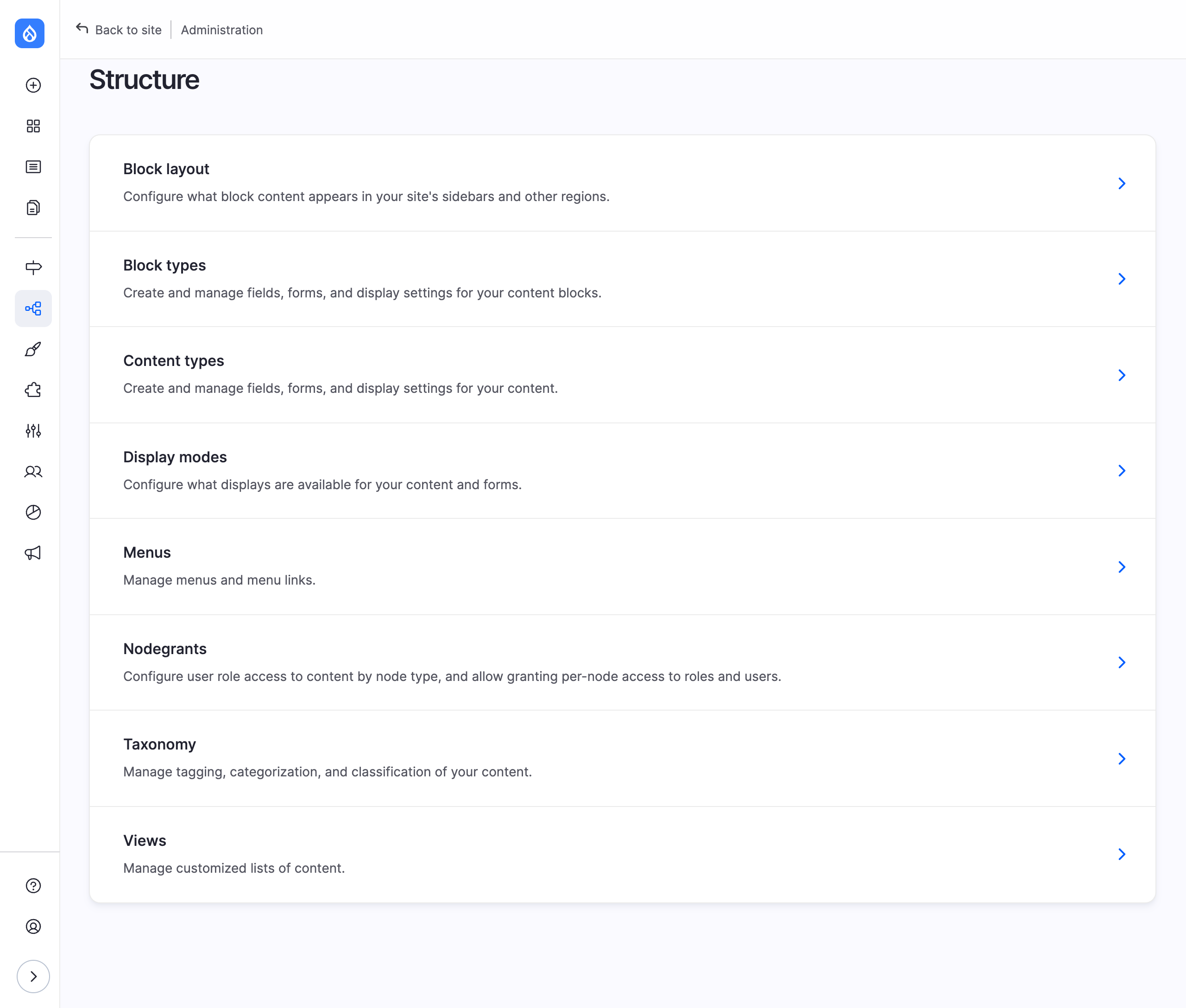The image size is (1186, 1008).
Task: Open the Menus heading link
Action: click(147, 553)
